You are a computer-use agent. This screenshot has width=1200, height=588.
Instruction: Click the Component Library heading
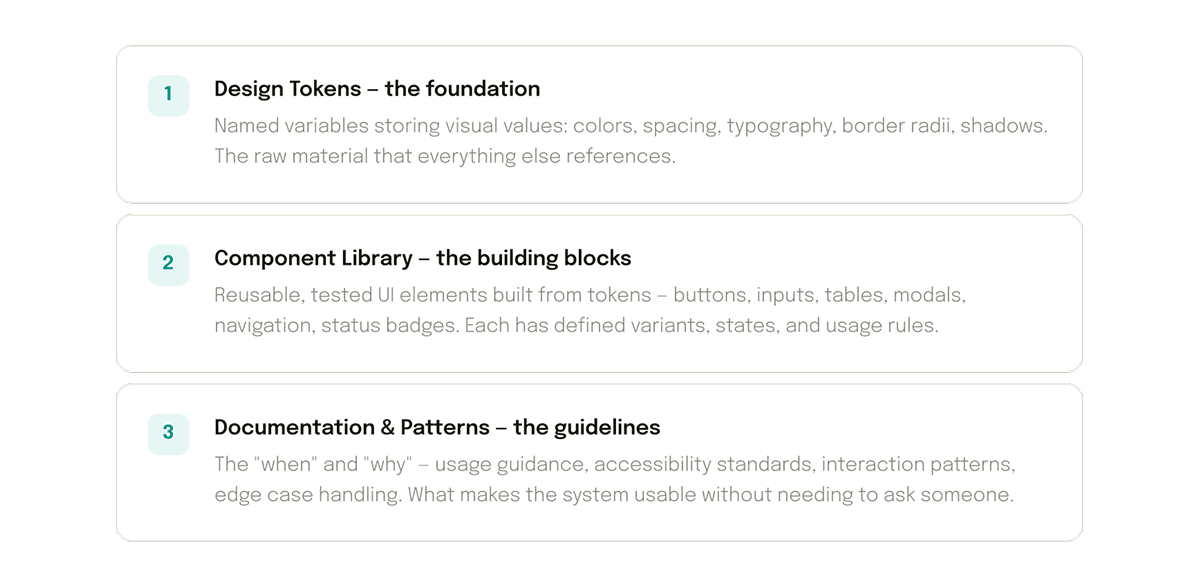coord(313,258)
